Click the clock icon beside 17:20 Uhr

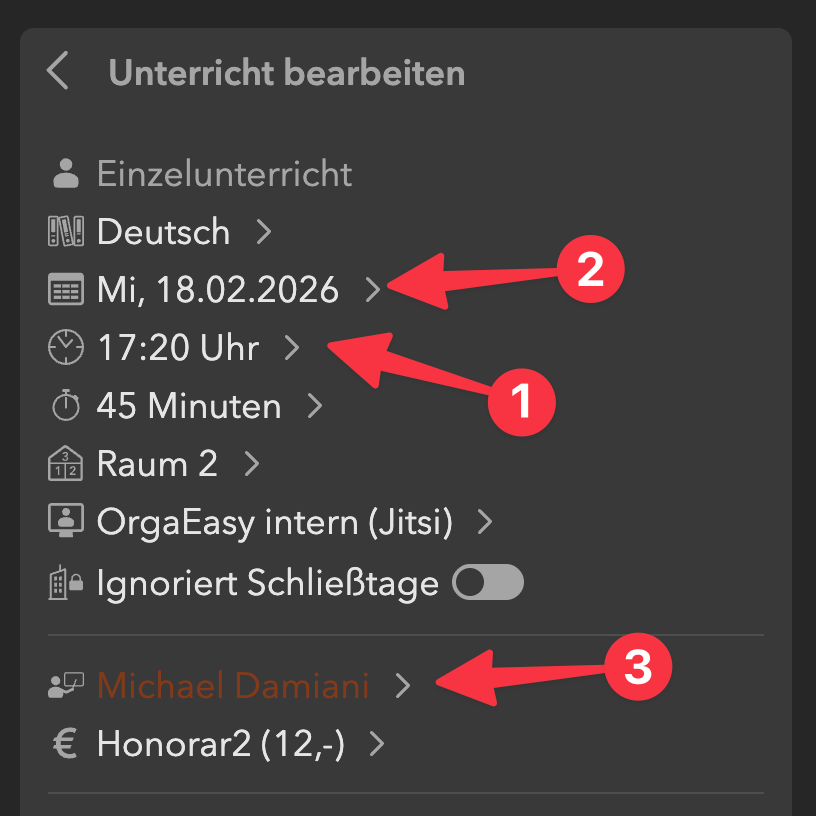66,348
